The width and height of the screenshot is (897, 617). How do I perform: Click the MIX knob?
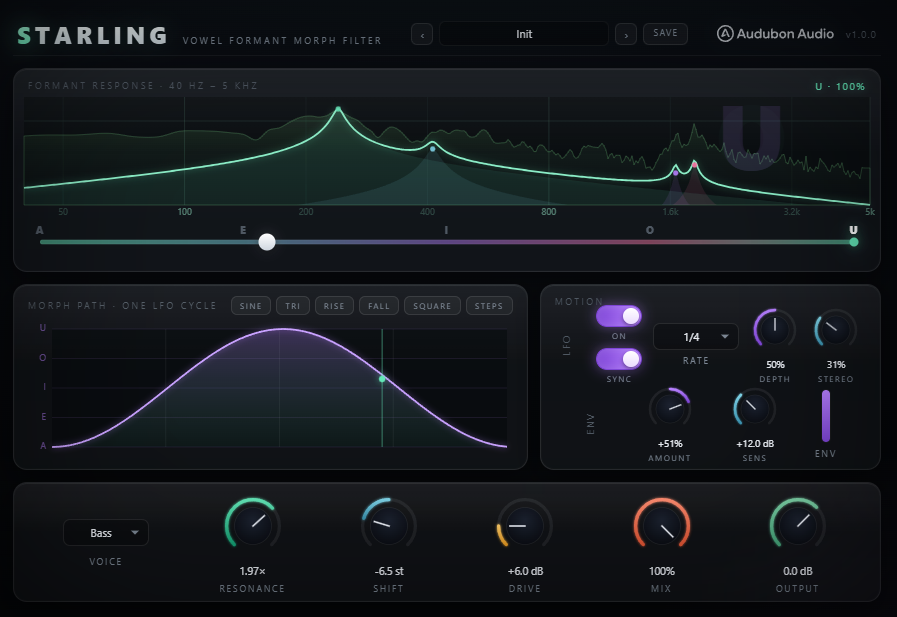click(661, 526)
